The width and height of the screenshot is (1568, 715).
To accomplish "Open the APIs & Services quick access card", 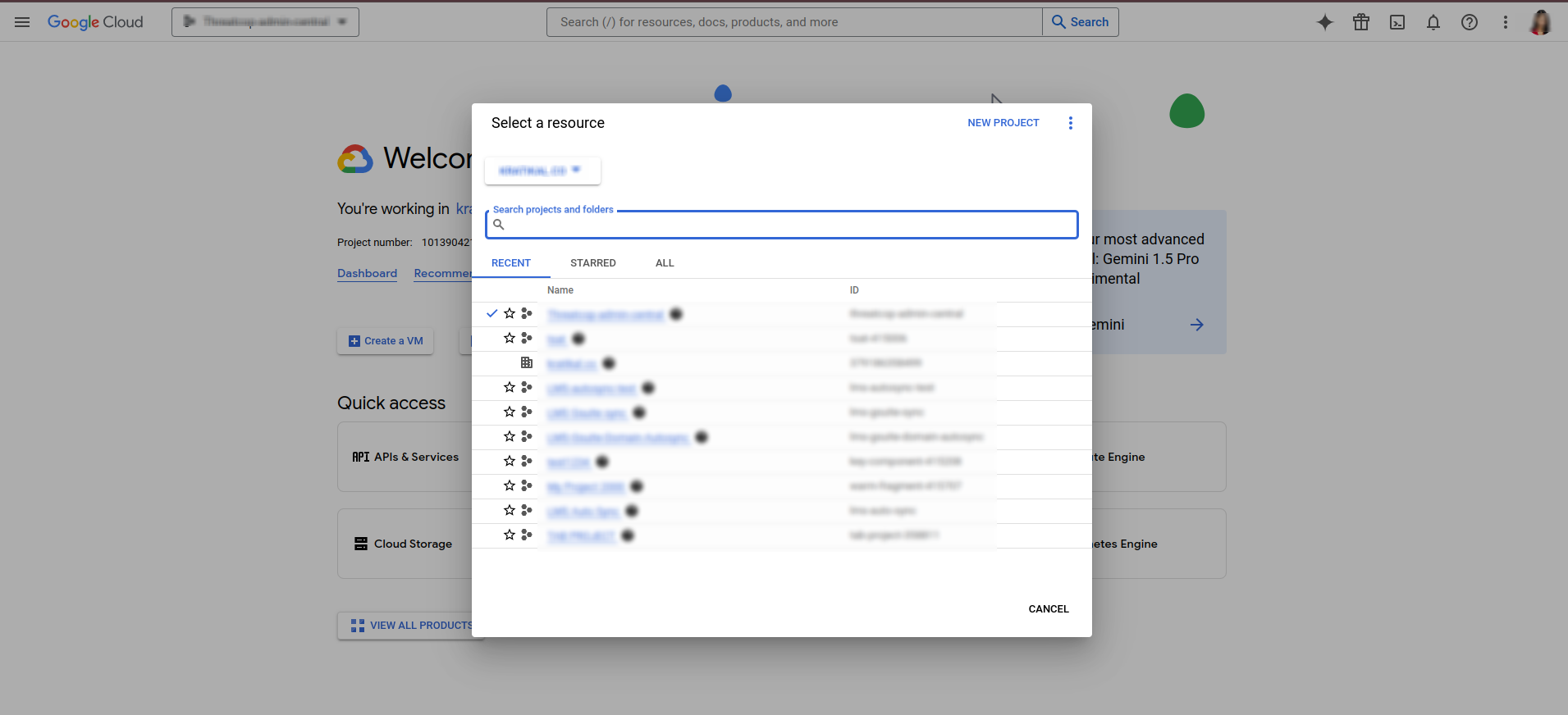I will coord(405,457).
